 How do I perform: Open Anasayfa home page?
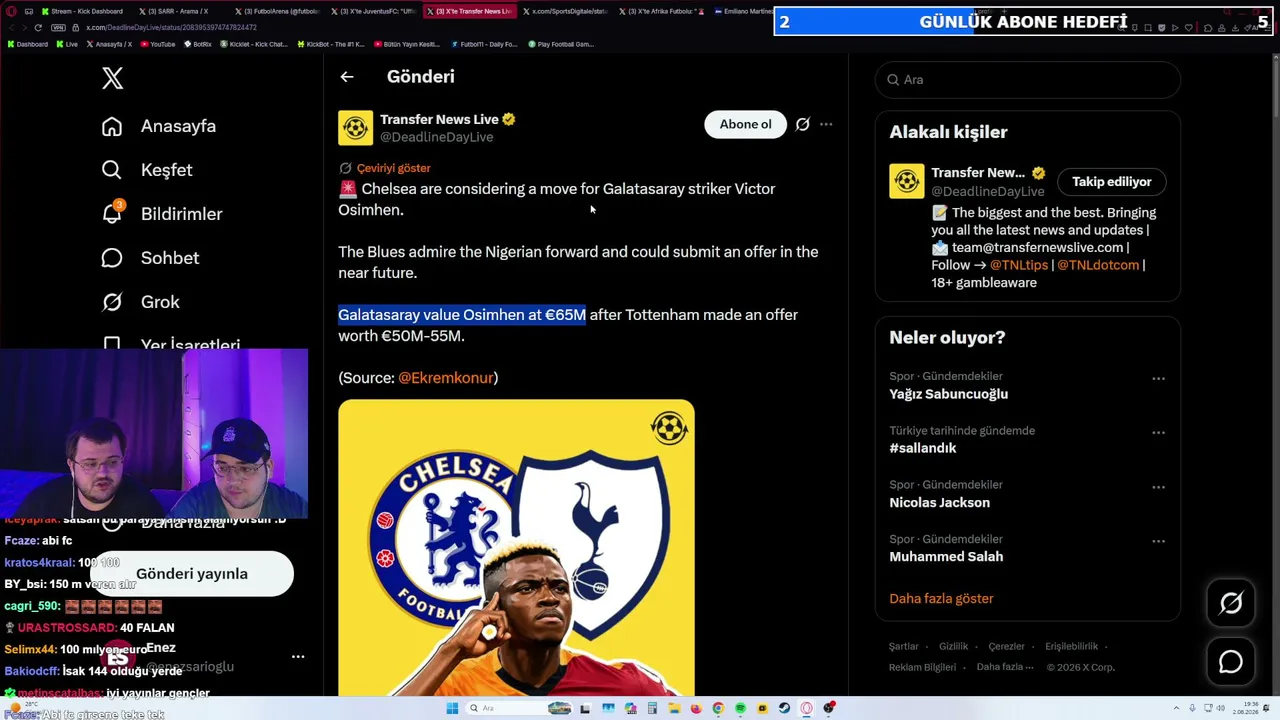pyautogui.click(x=159, y=126)
